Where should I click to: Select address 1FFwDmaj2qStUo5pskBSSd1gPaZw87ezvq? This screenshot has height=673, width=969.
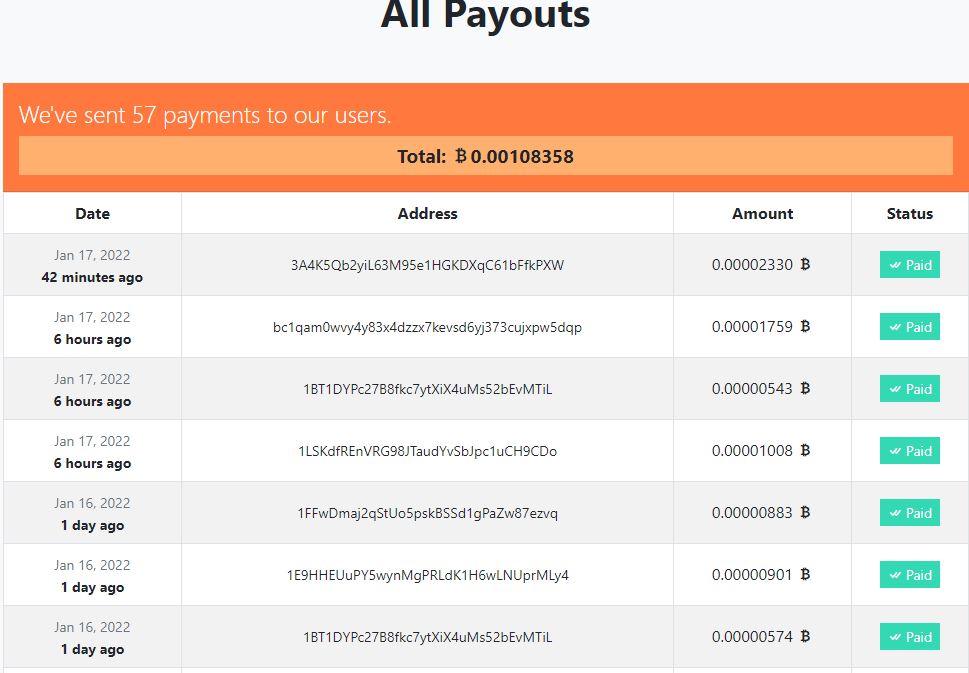427,514
